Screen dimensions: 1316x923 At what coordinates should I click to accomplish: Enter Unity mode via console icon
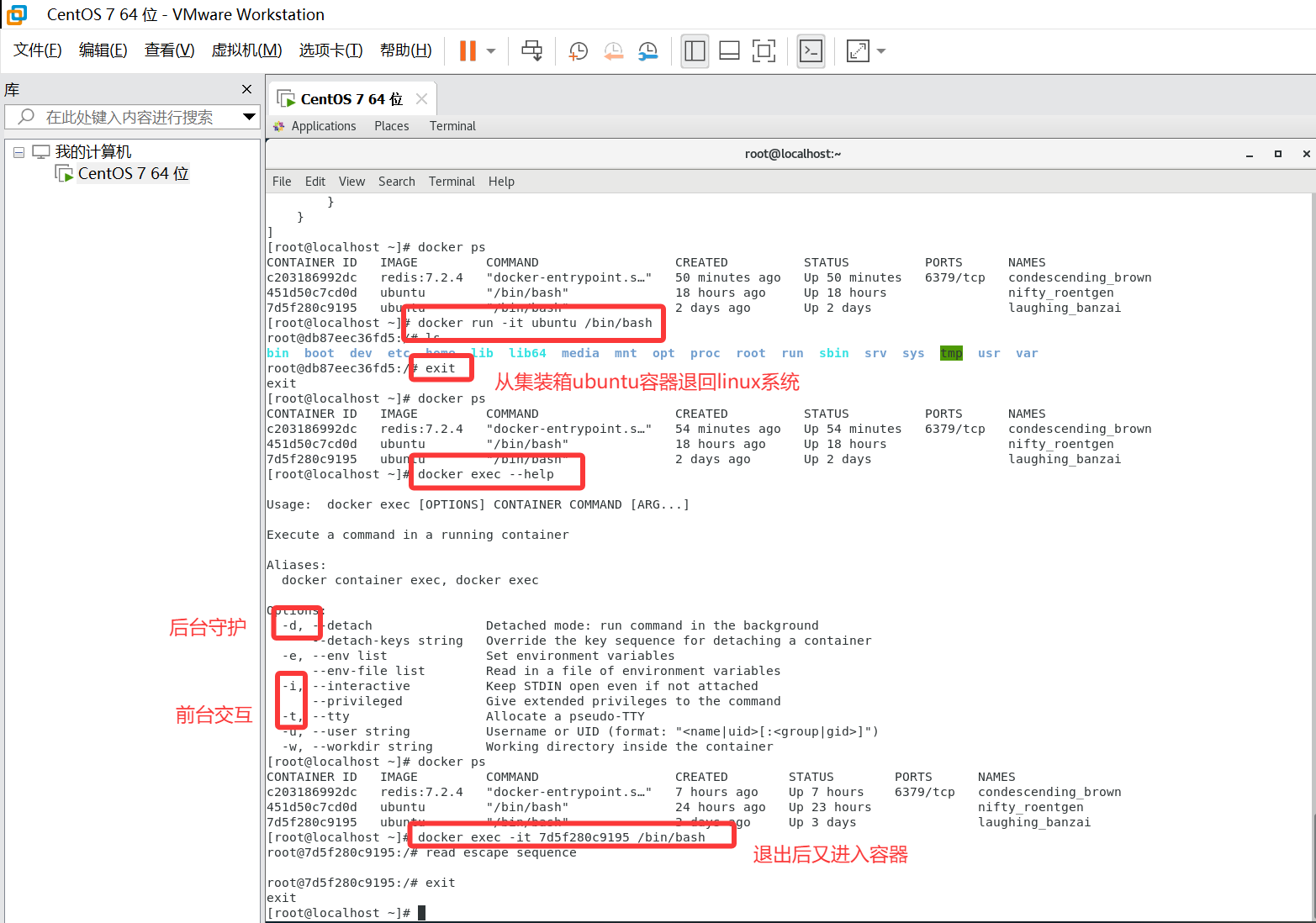tap(810, 50)
